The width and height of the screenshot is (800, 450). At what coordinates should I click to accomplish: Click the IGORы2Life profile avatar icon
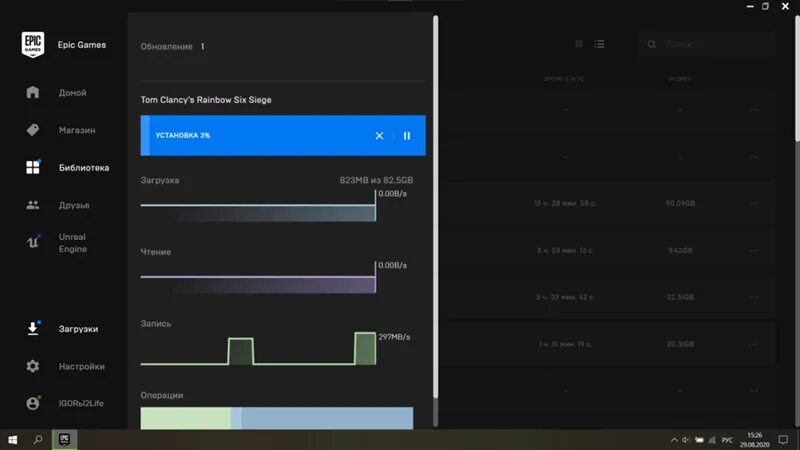pyautogui.click(x=33, y=403)
